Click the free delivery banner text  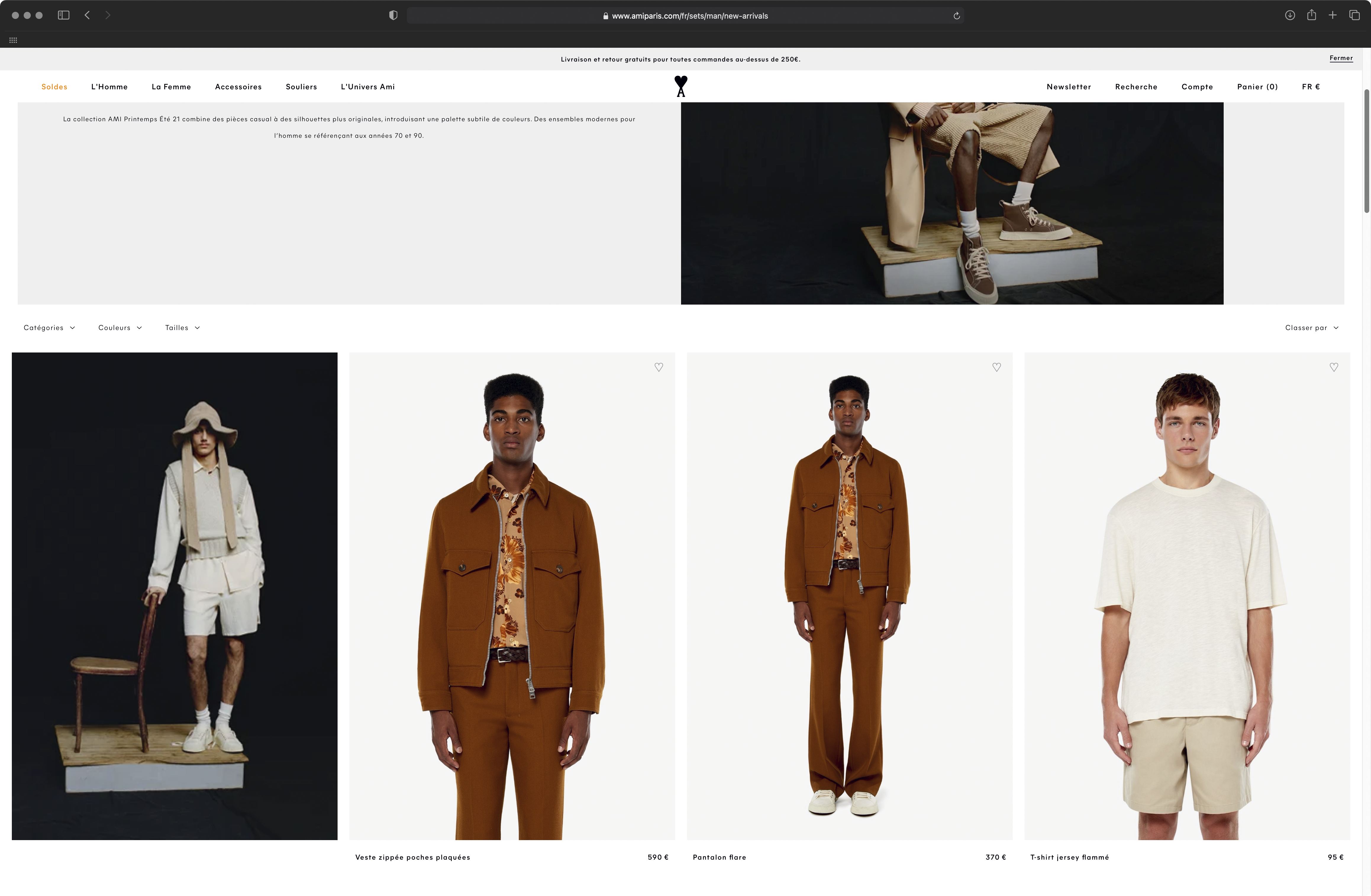pos(680,59)
